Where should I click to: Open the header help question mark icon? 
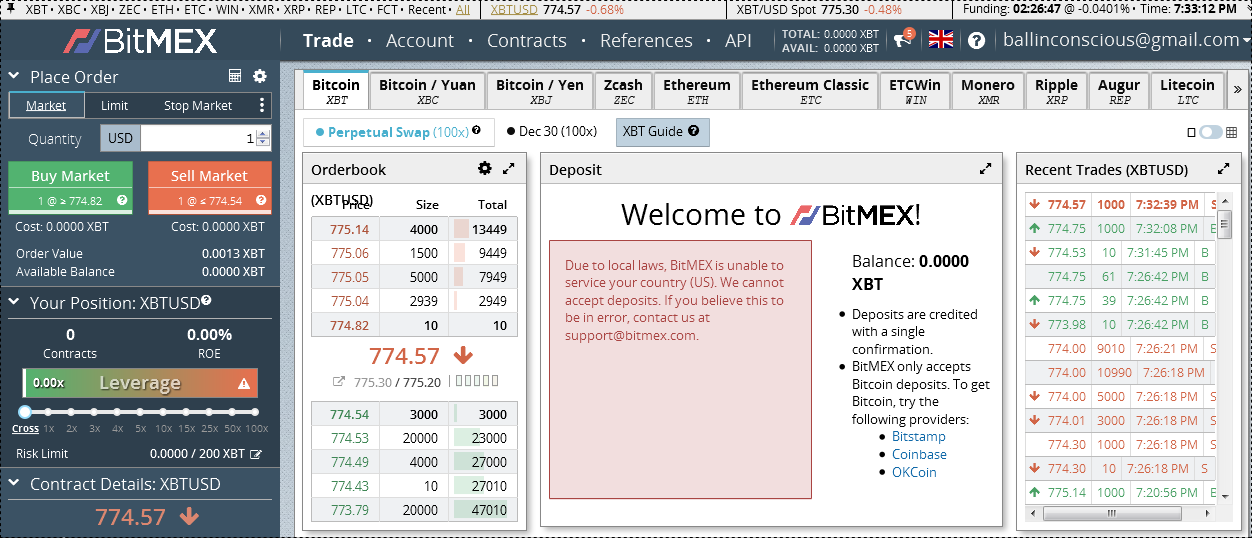pyautogui.click(x=977, y=41)
